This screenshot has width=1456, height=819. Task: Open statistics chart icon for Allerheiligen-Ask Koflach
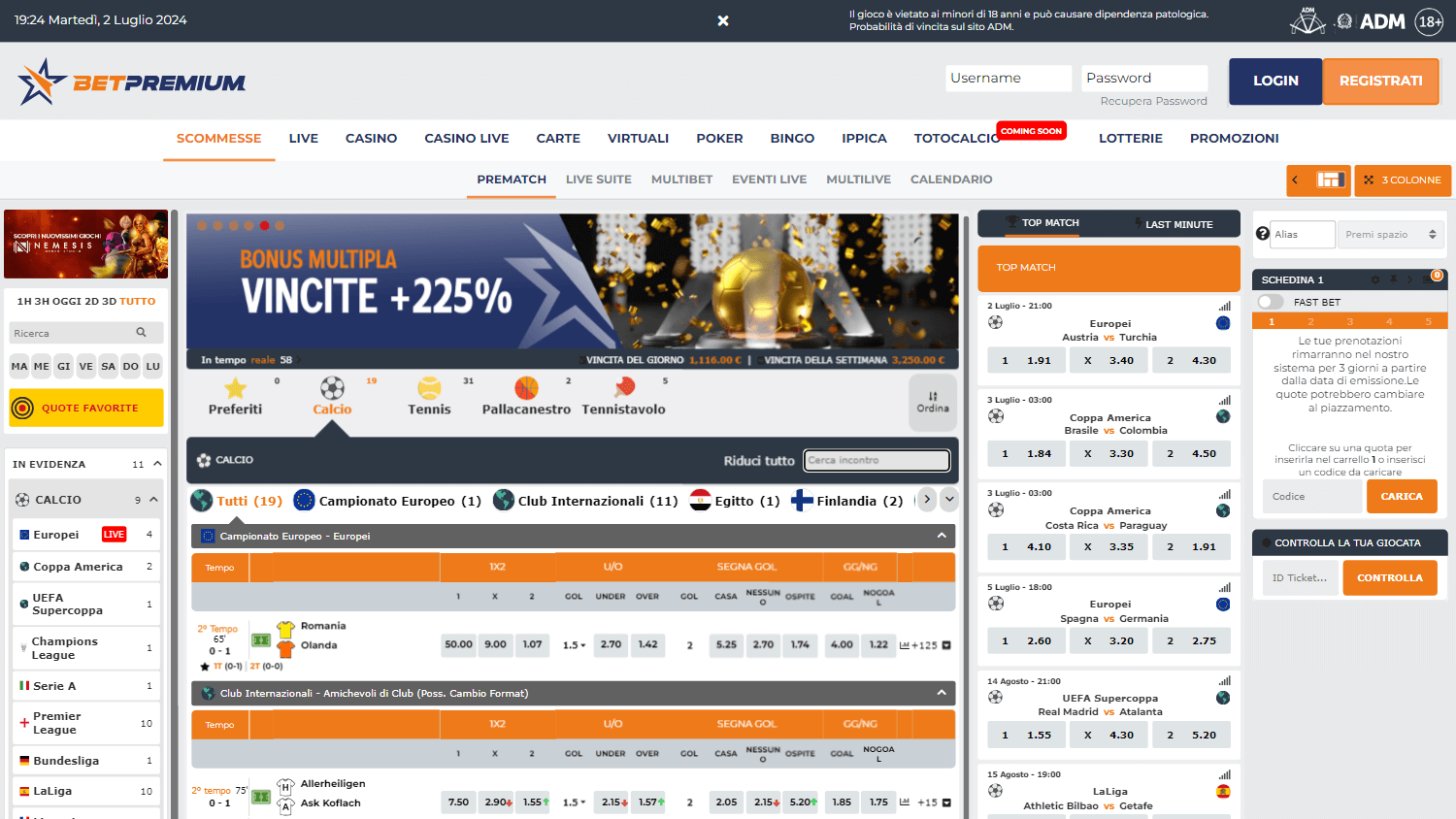[x=905, y=802]
